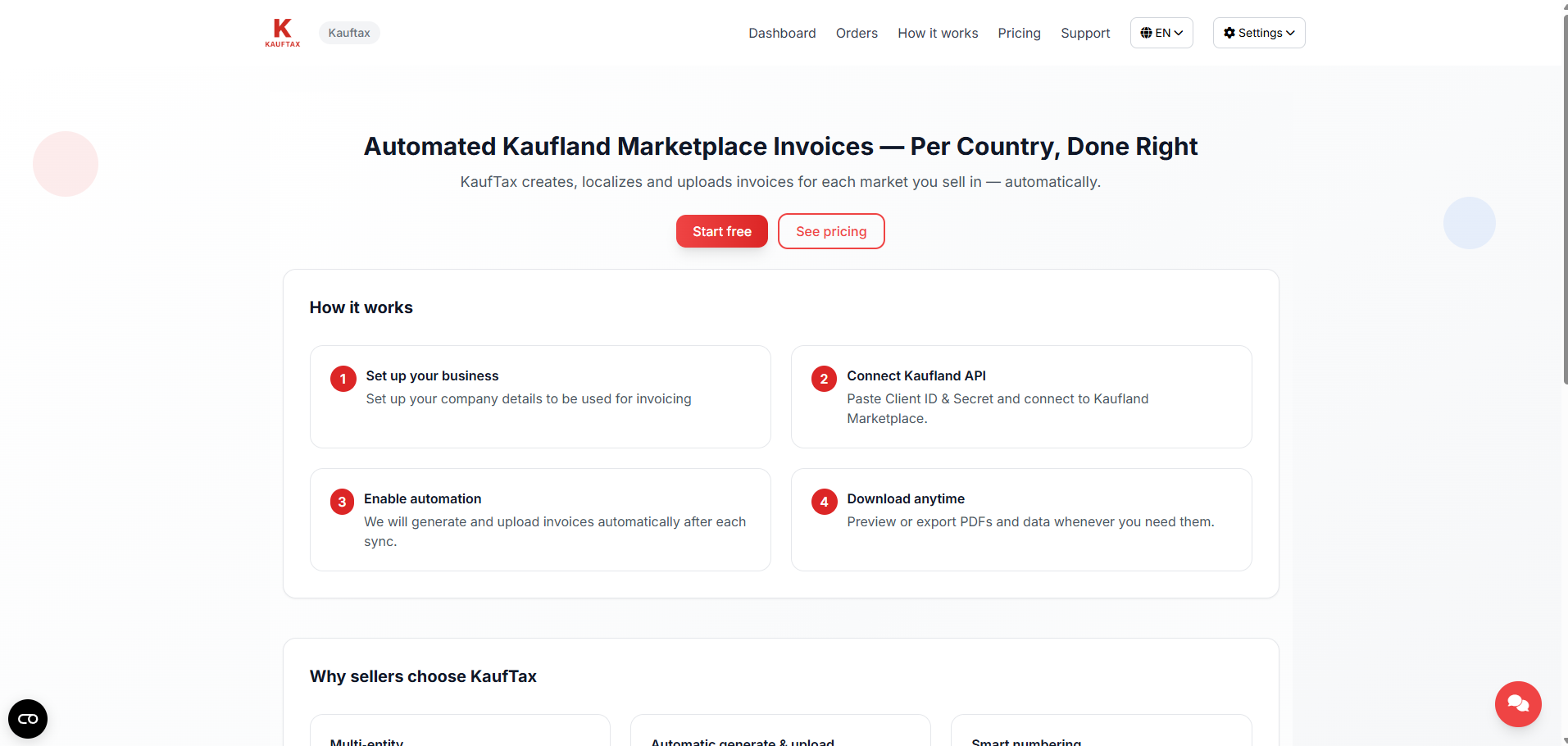Click the Settings gear icon

tap(1229, 33)
